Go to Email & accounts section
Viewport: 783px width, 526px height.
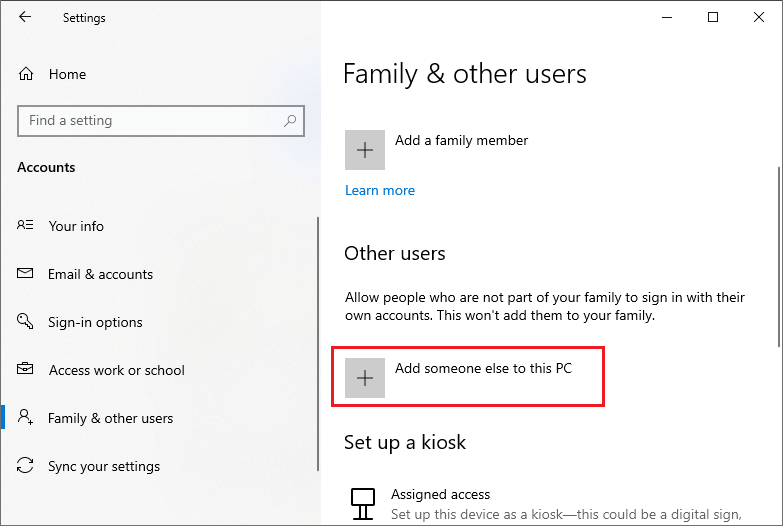click(100, 274)
